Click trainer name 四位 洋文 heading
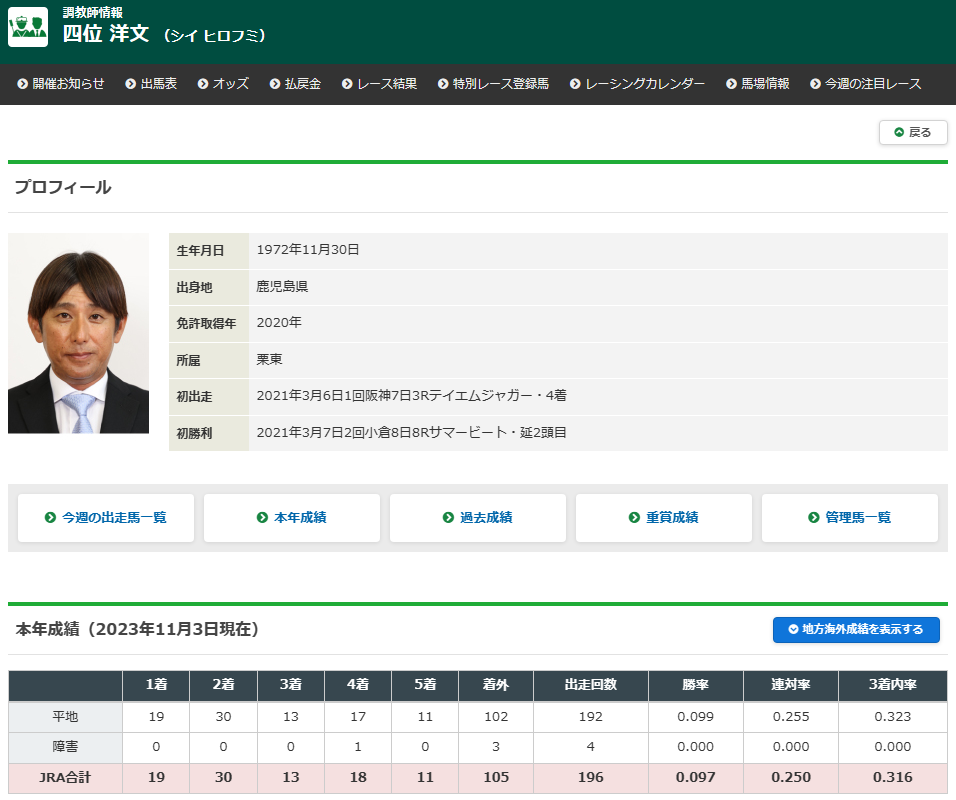The width and height of the screenshot is (956, 800). click(x=105, y=34)
